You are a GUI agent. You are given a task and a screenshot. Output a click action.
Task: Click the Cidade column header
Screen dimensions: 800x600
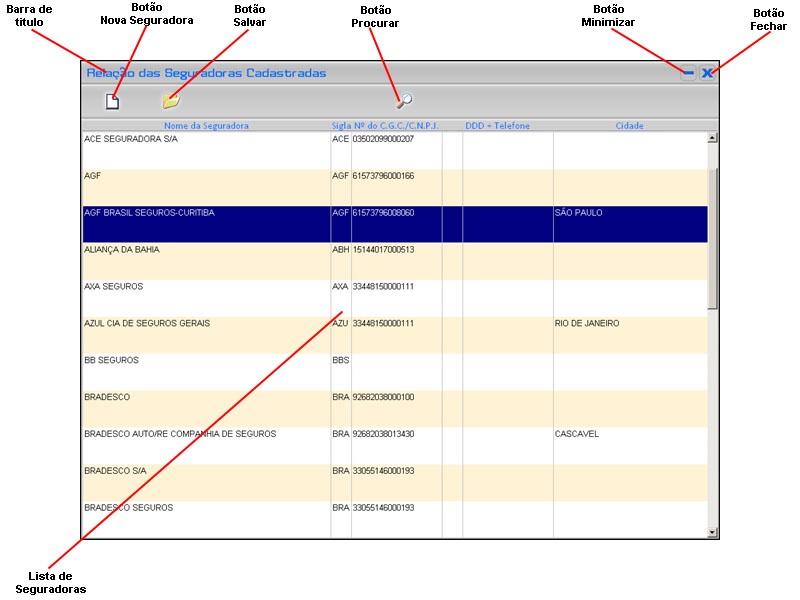coord(629,126)
